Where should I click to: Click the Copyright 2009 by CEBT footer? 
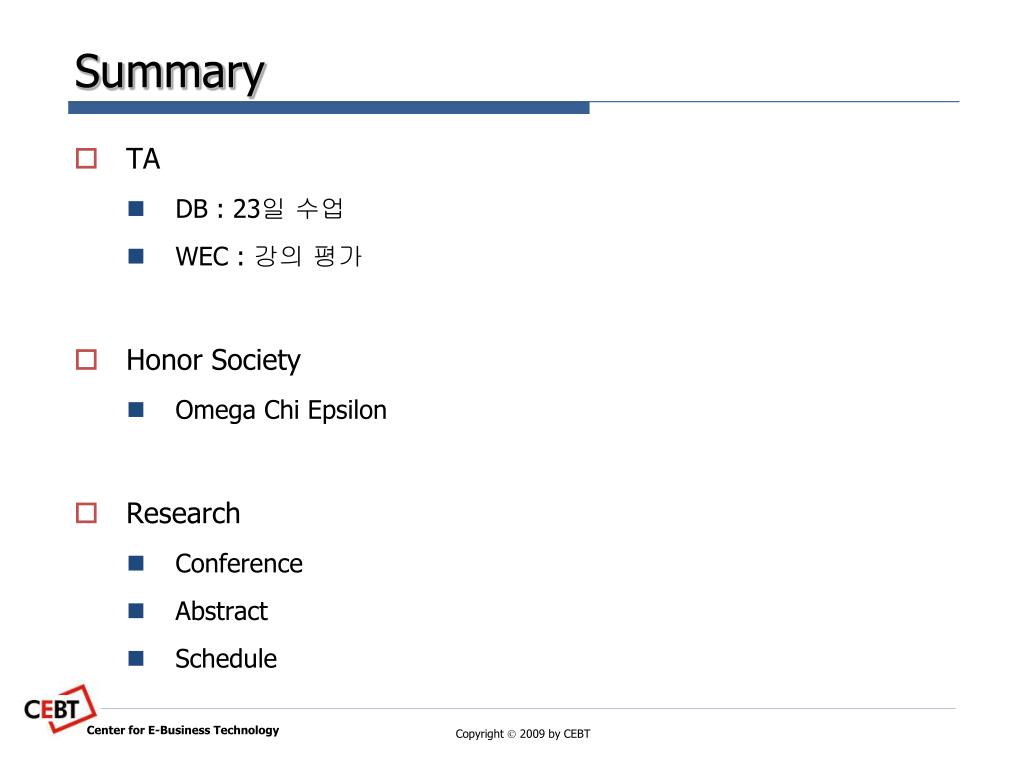(522, 734)
